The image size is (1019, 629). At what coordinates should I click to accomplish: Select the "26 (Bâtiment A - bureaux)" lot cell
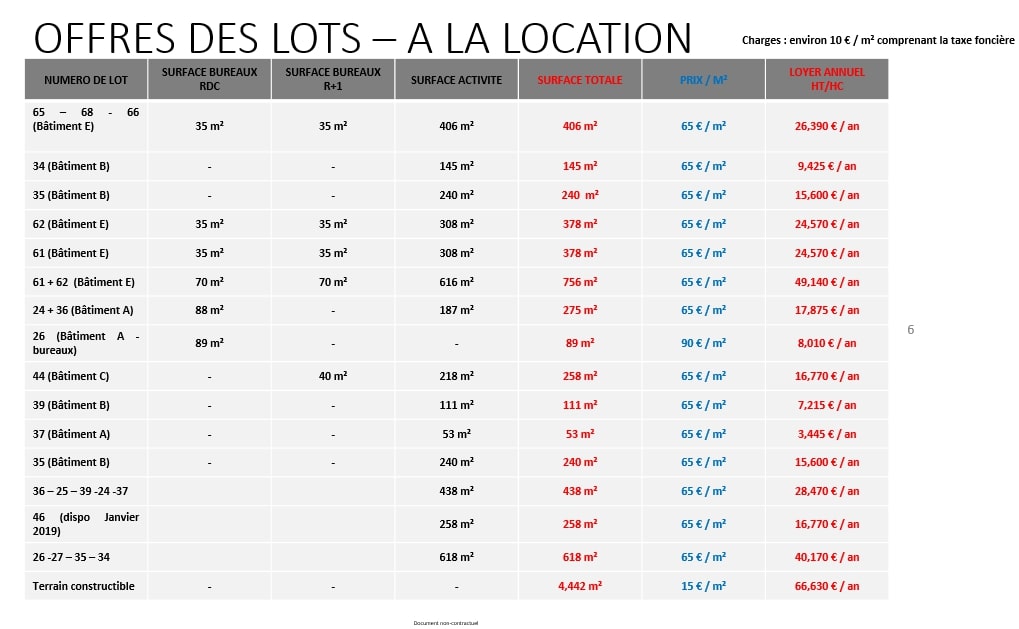[x=86, y=343]
